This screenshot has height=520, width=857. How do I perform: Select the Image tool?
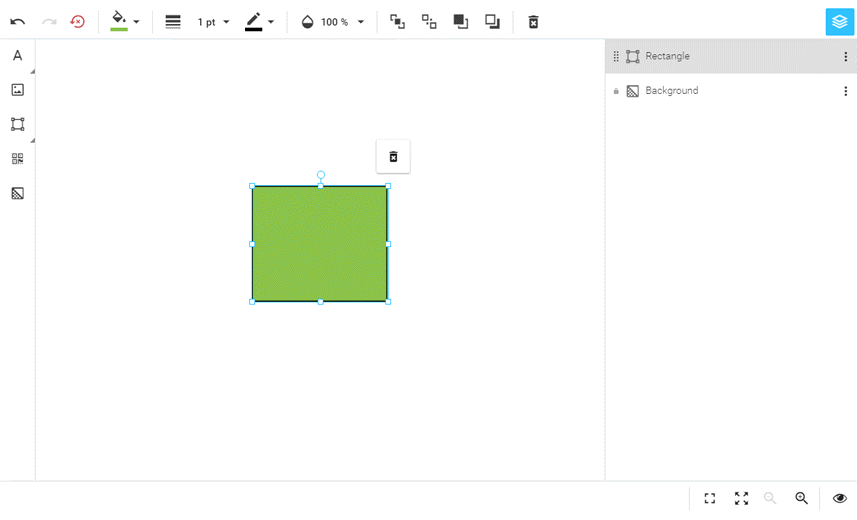[x=17, y=90]
